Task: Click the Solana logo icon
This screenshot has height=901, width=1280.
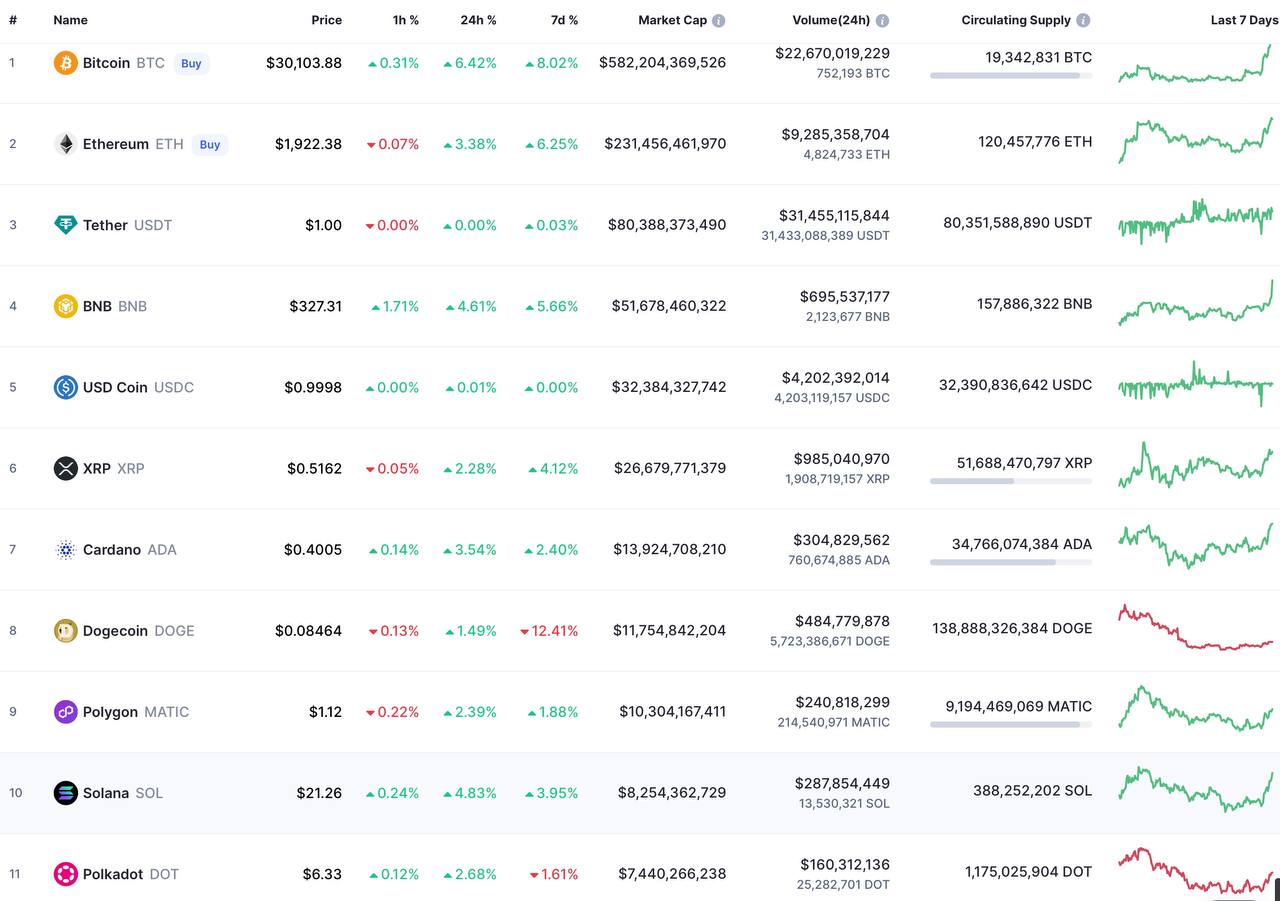Action: [65, 793]
